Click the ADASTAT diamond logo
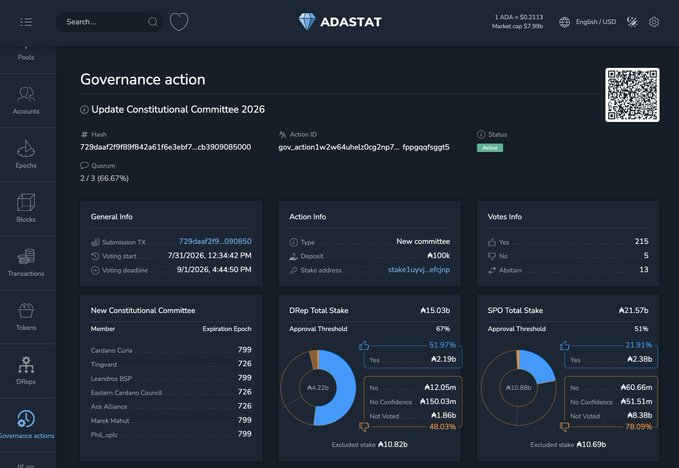The height and width of the screenshot is (468, 679). point(340,22)
